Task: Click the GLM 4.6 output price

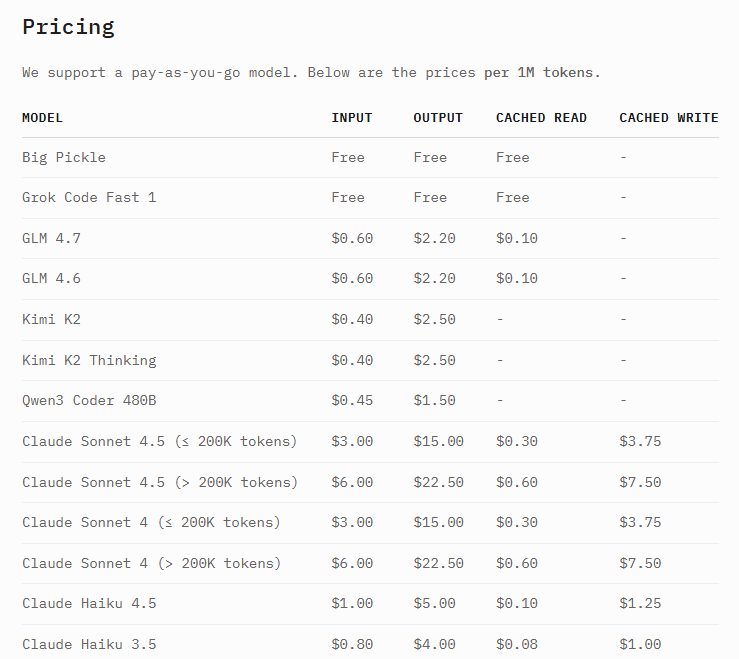Action: tap(434, 278)
